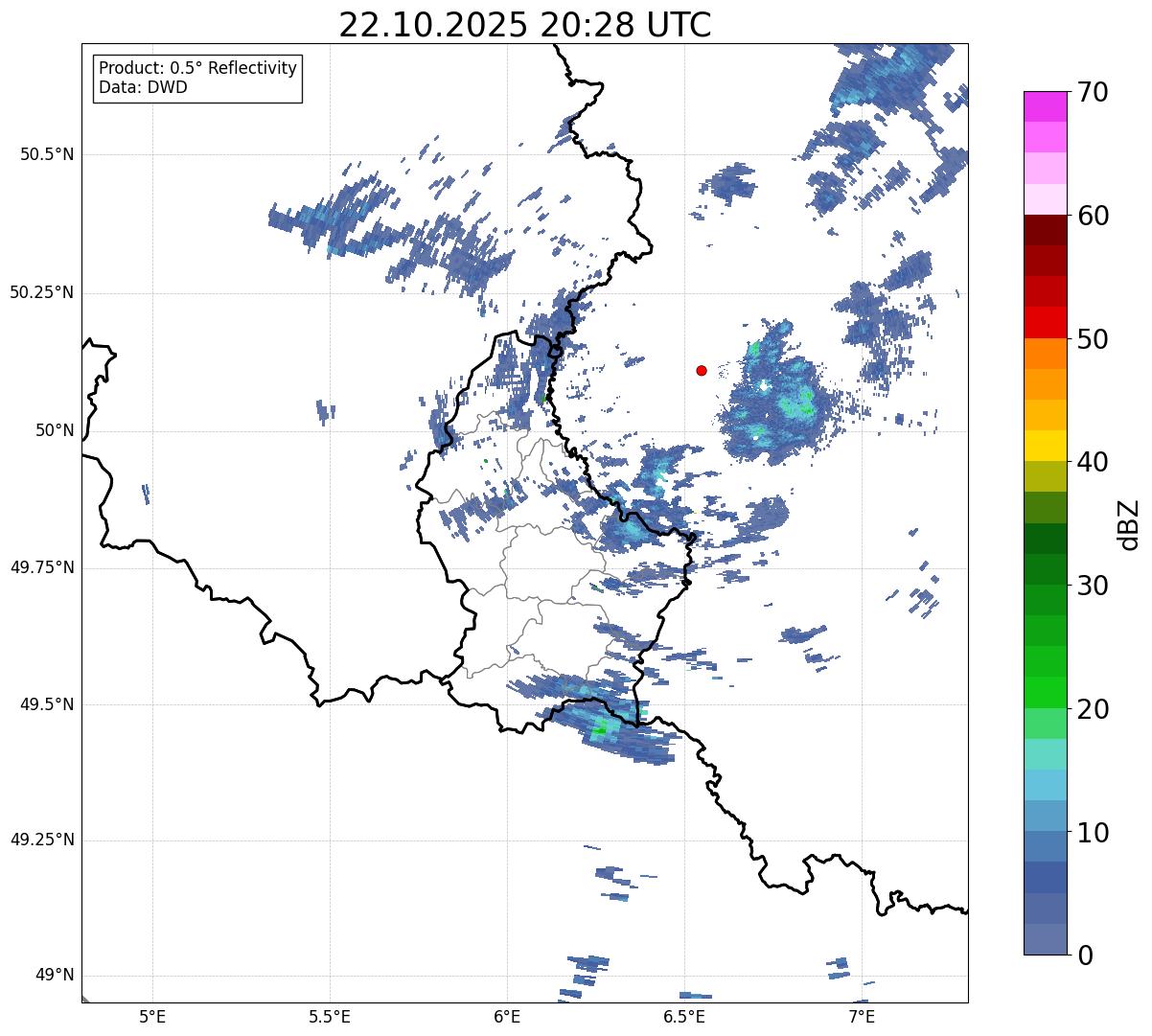The width and height of the screenshot is (1152, 1036).
Task: Click the bright green colorbar segment above 20
Action: pyautogui.click(x=1046, y=692)
